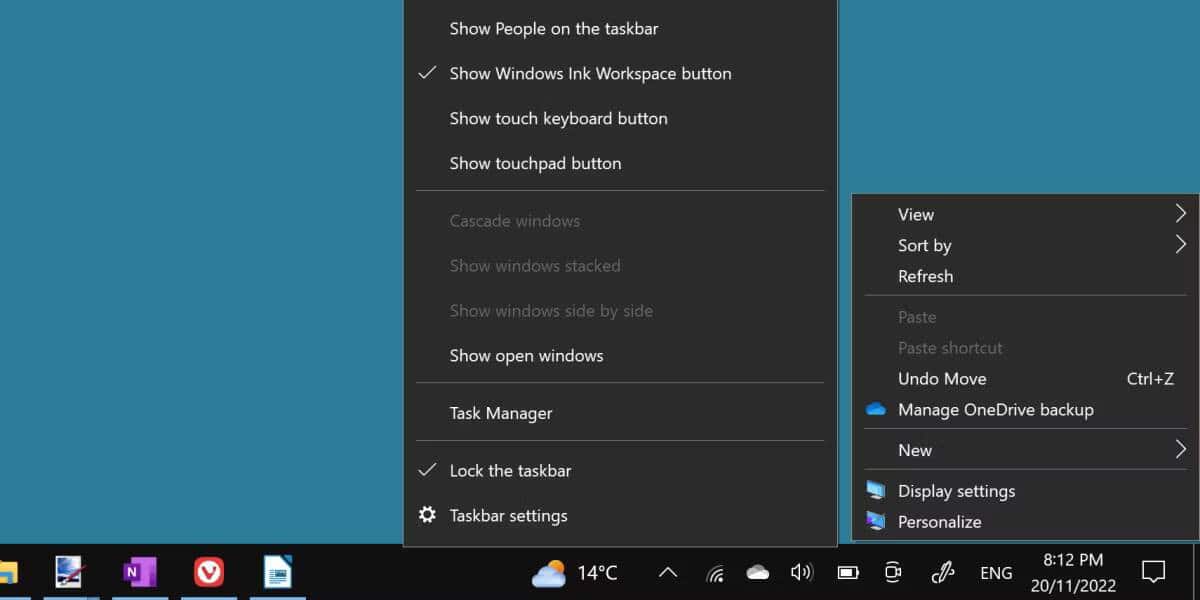1200x600 pixels.
Task: Expand the View submenu
Action: click(x=915, y=214)
